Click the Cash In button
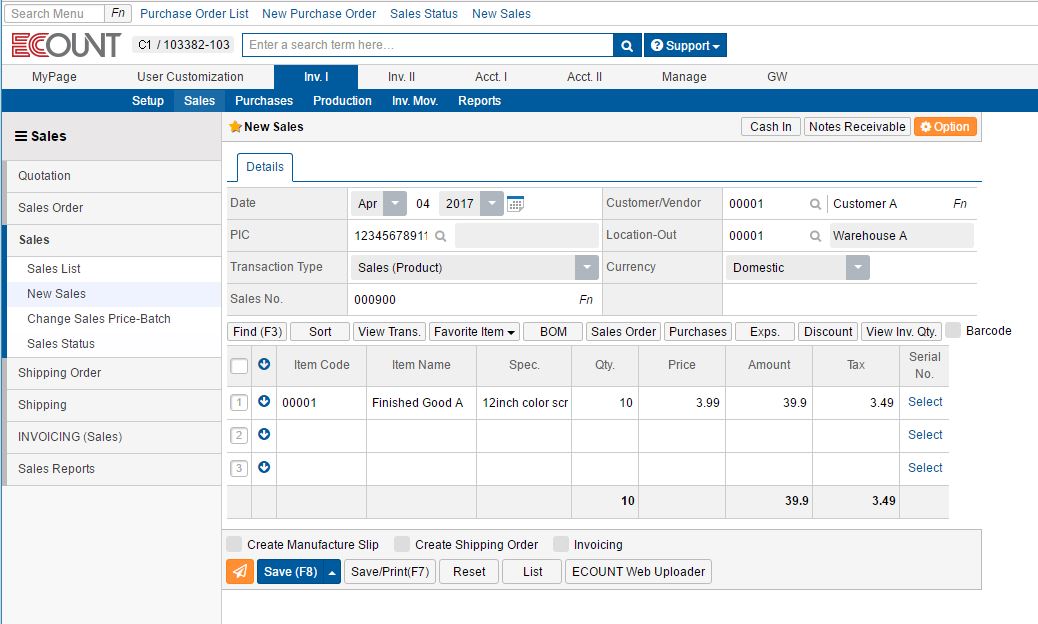 coord(771,126)
